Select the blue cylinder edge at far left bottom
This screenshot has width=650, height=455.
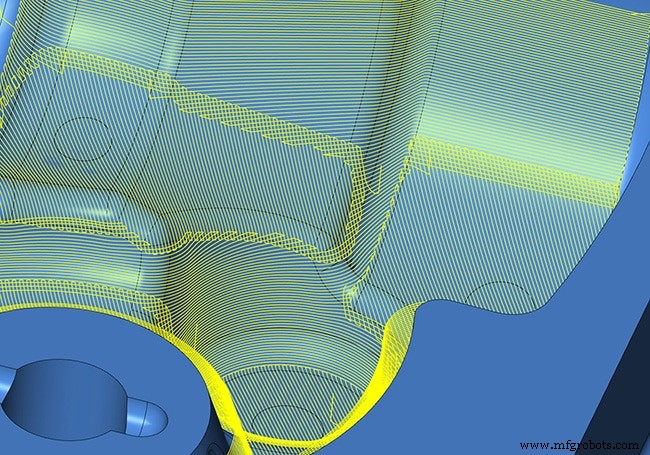coord(6,380)
